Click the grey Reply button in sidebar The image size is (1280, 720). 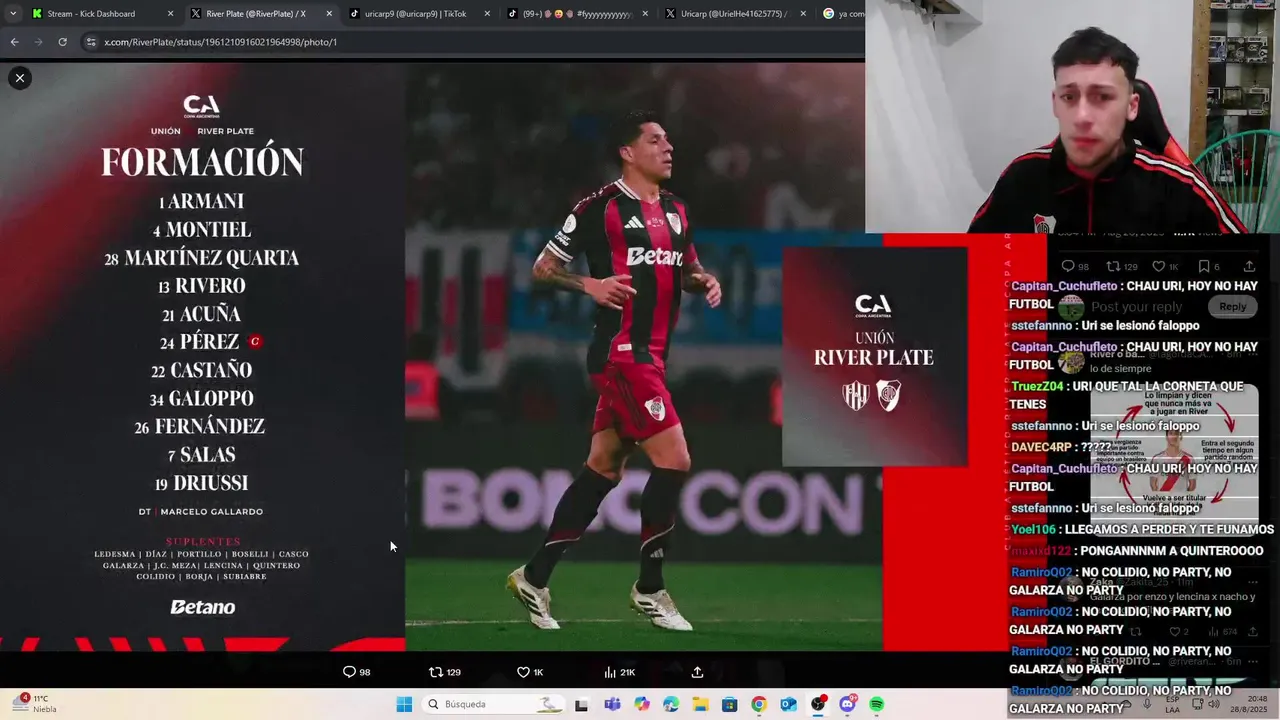coord(1232,307)
